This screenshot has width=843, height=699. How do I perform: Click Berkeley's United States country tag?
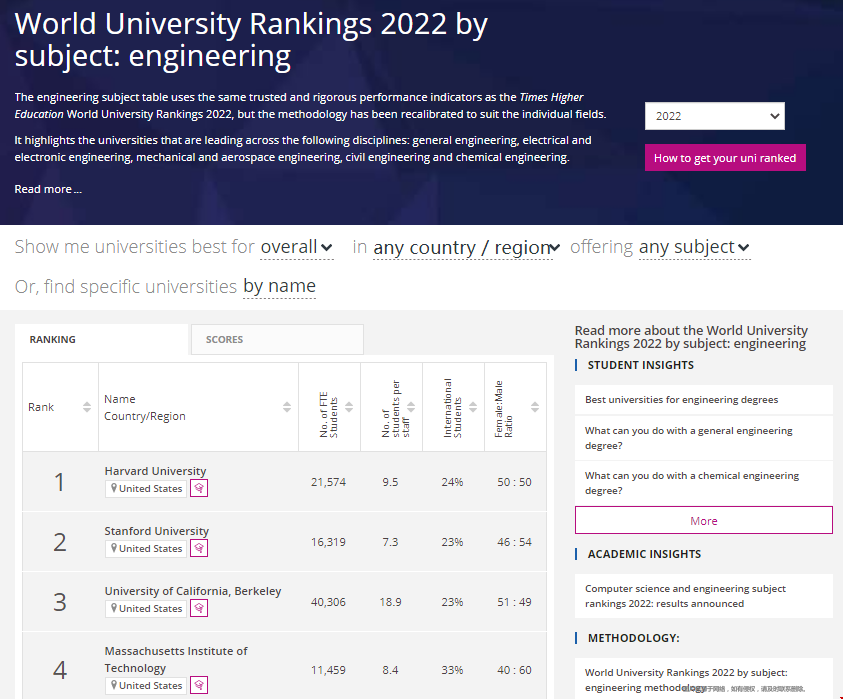[x=146, y=608]
